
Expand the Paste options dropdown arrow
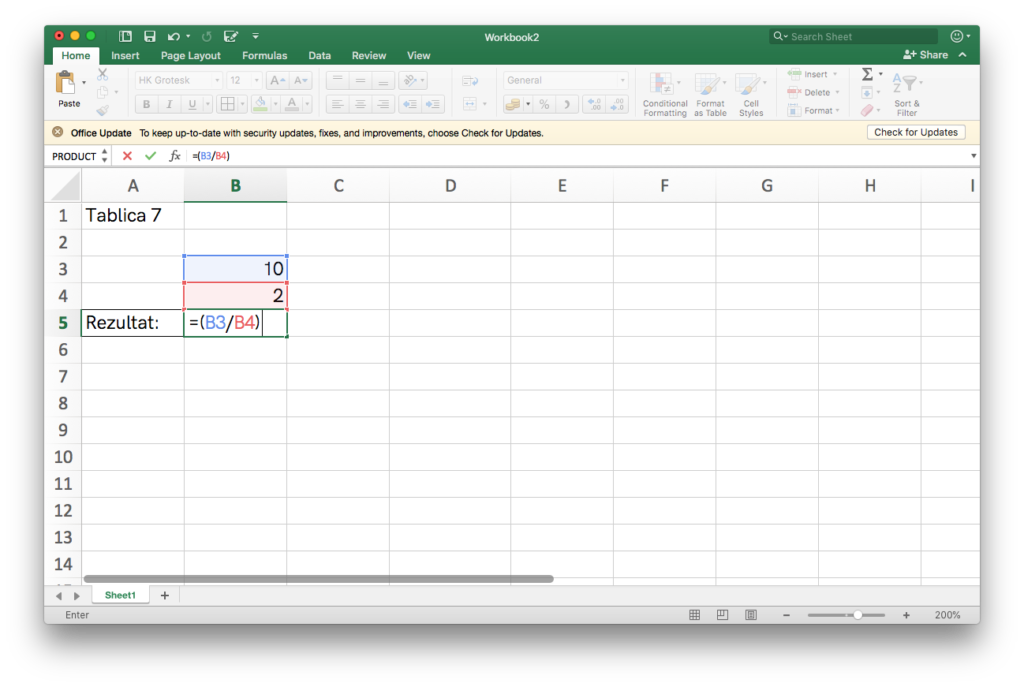(x=84, y=82)
